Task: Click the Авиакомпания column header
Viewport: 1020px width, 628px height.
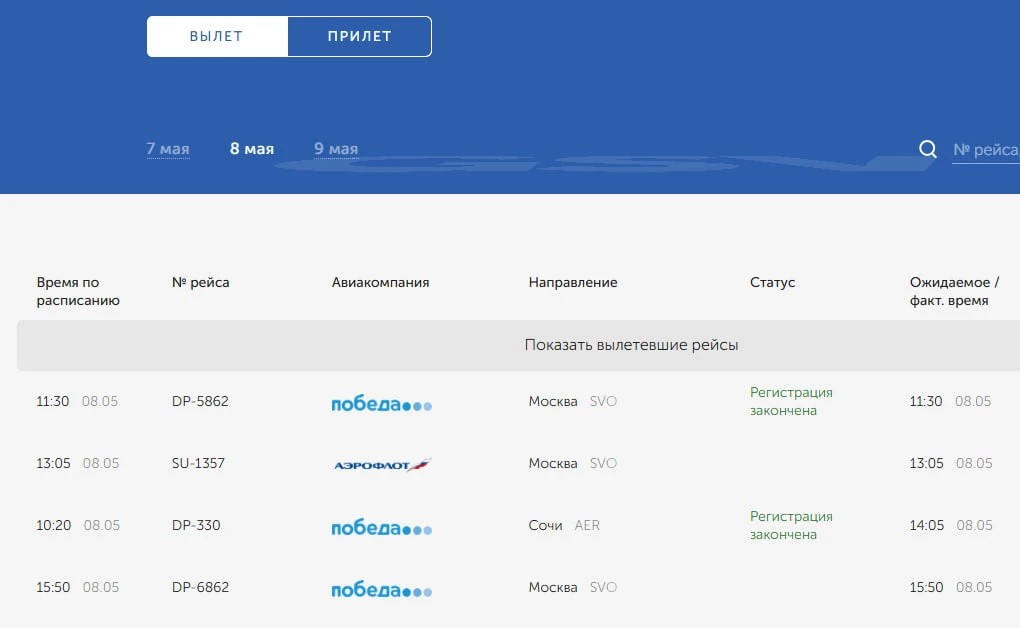Action: pyautogui.click(x=381, y=282)
